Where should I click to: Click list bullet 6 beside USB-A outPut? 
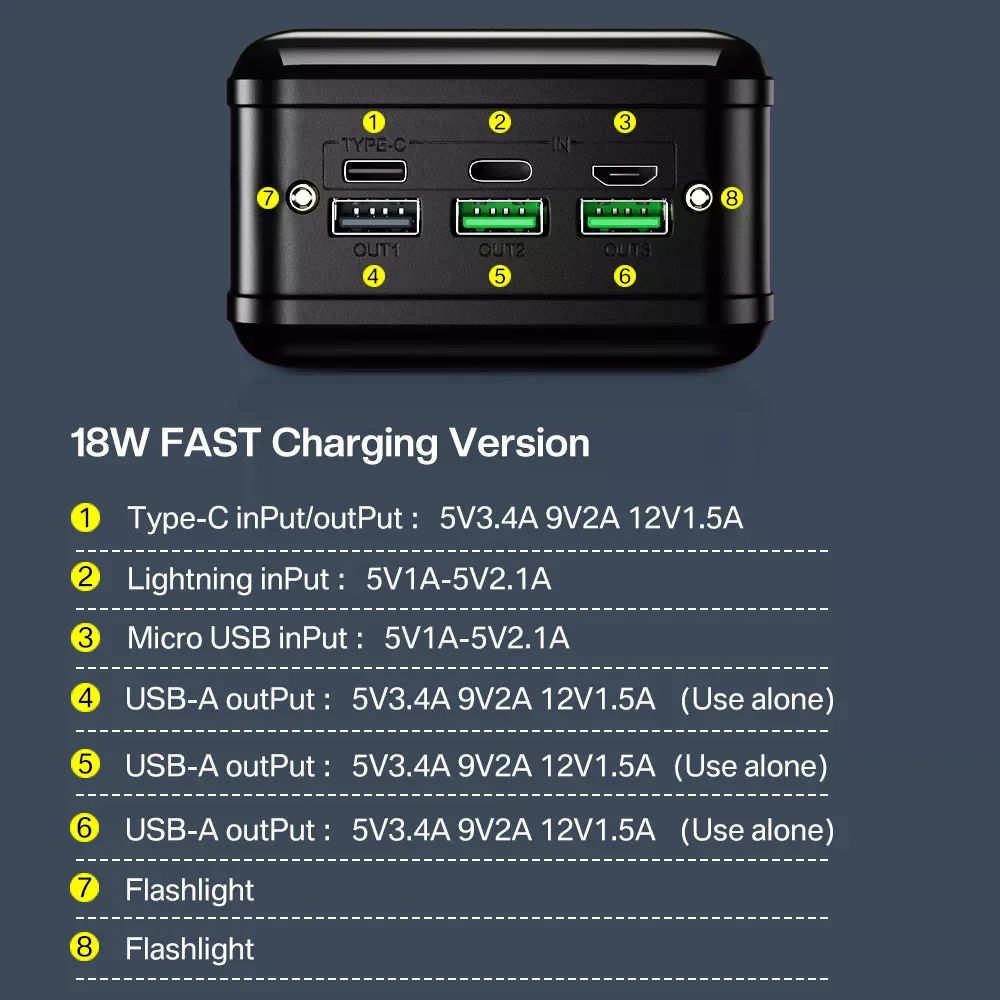tap(85, 828)
